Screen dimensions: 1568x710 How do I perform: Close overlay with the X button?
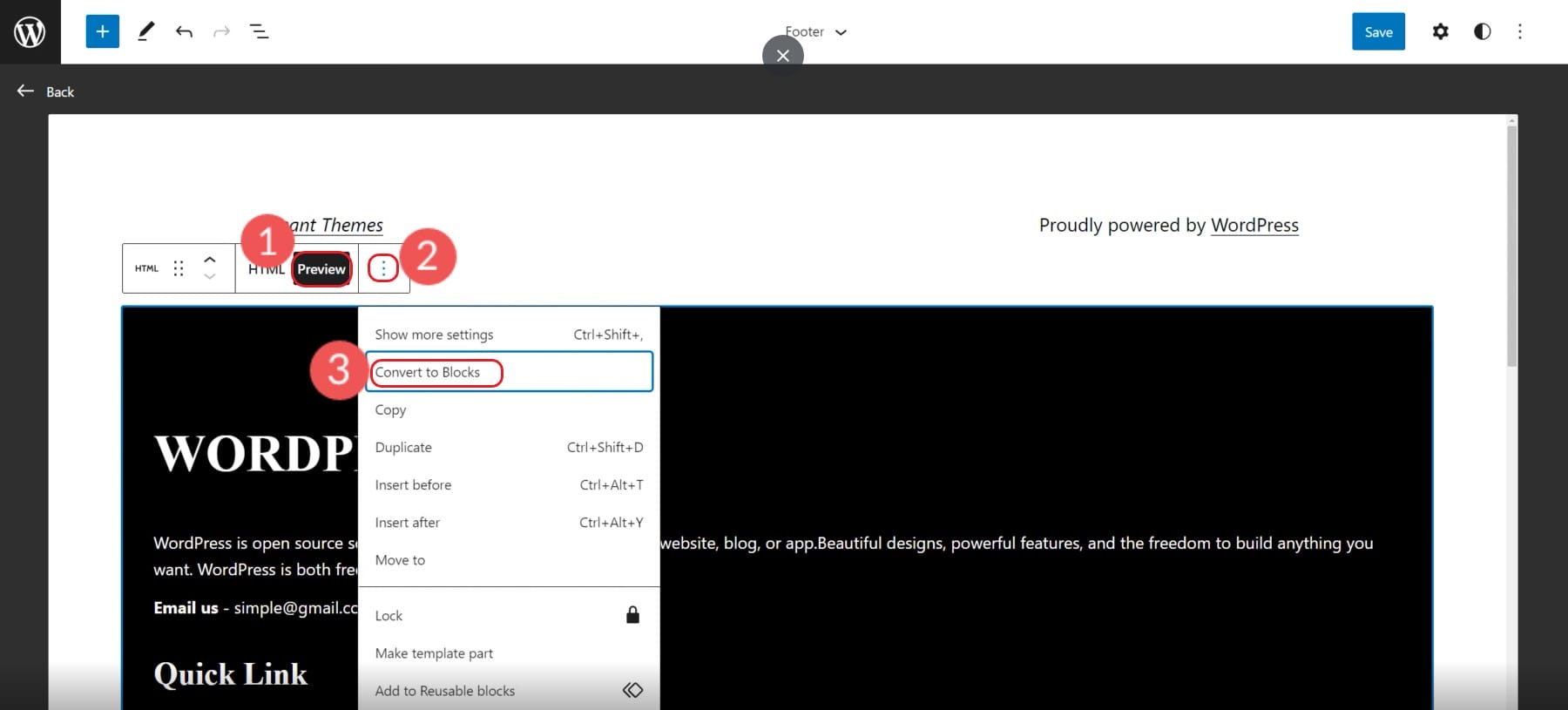click(782, 56)
